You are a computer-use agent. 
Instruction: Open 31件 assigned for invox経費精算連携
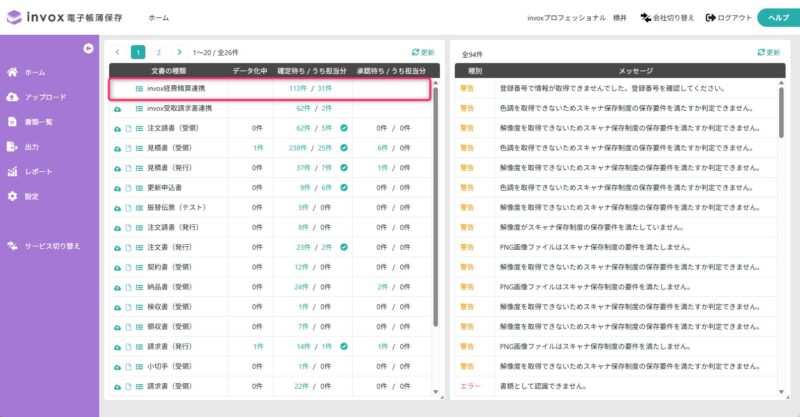[324, 88]
